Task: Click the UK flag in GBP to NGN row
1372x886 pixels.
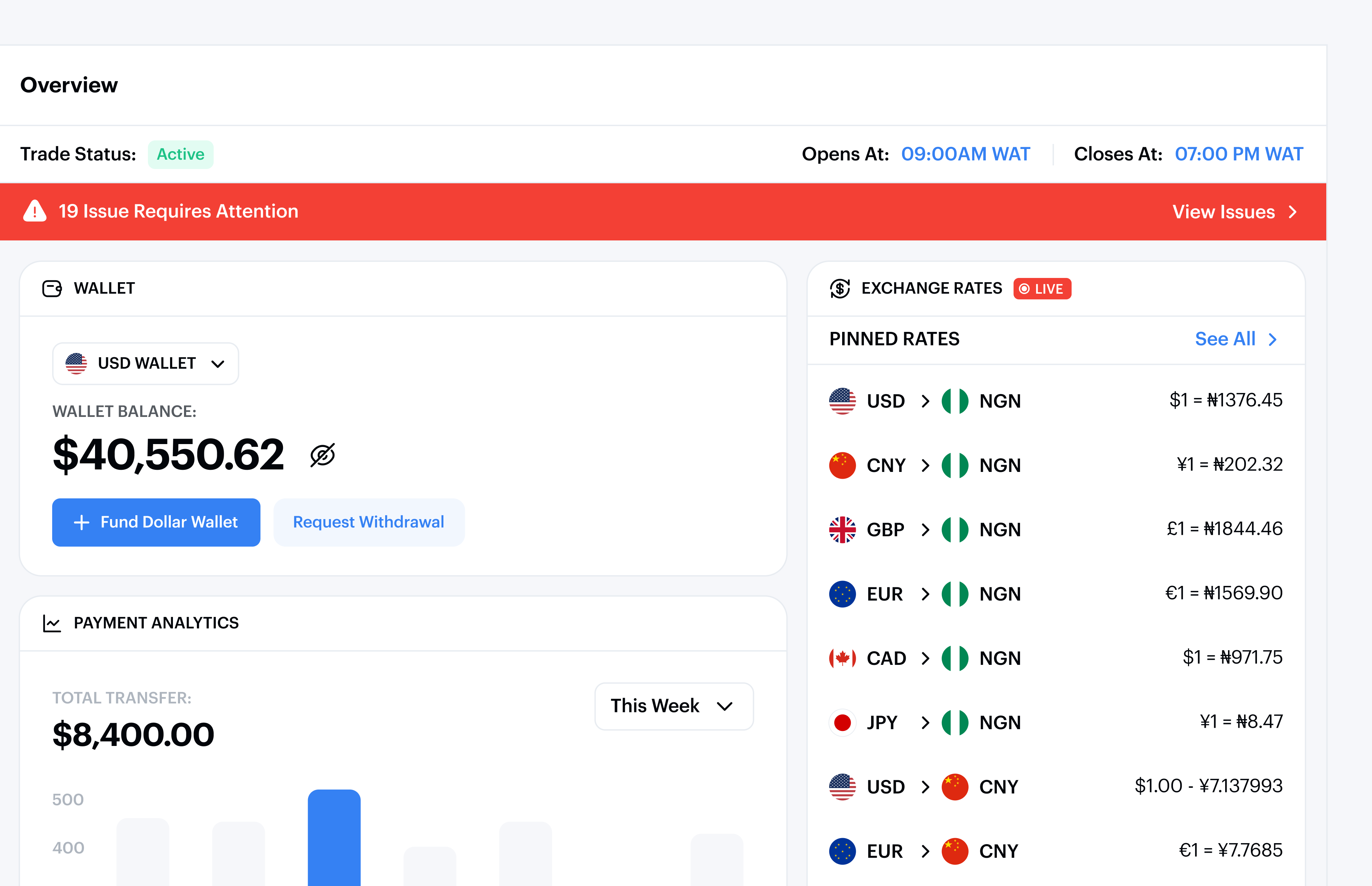Action: [842, 530]
